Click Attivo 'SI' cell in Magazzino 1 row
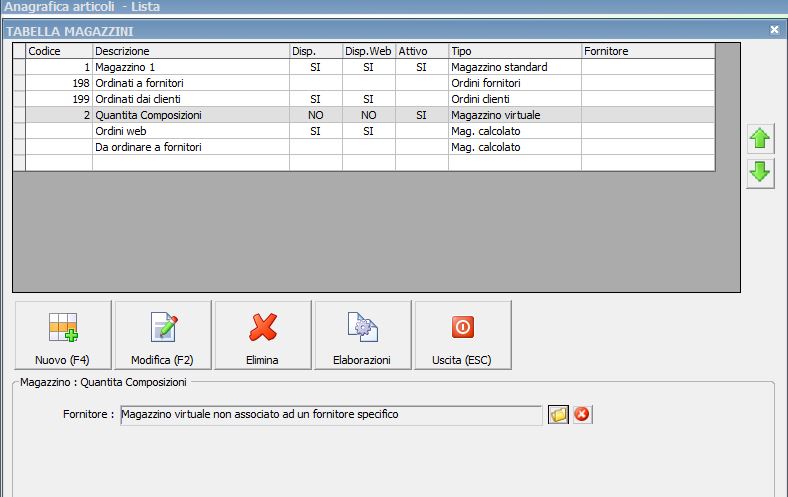The height and width of the screenshot is (497, 788). pyautogui.click(x=422, y=67)
